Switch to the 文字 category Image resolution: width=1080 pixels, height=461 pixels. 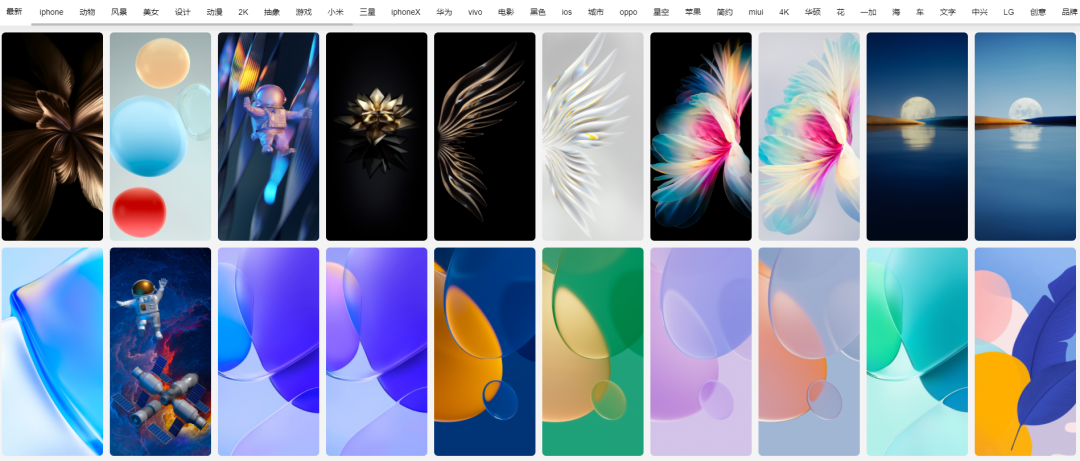[x=948, y=12]
